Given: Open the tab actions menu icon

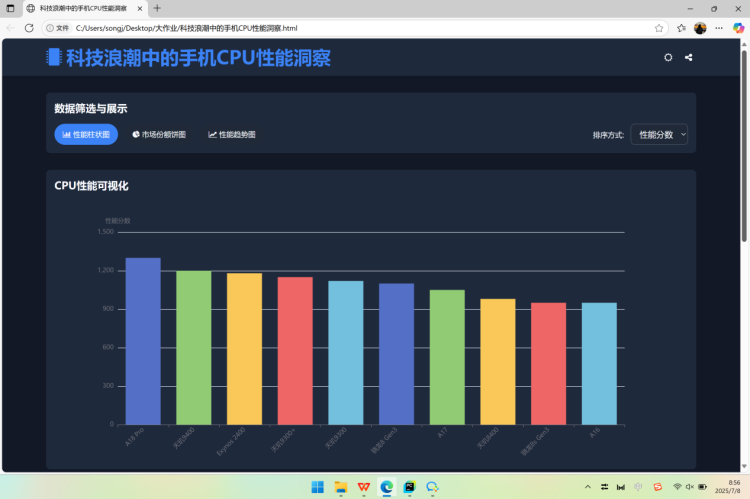Looking at the screenshot, I should click(10, 8).
